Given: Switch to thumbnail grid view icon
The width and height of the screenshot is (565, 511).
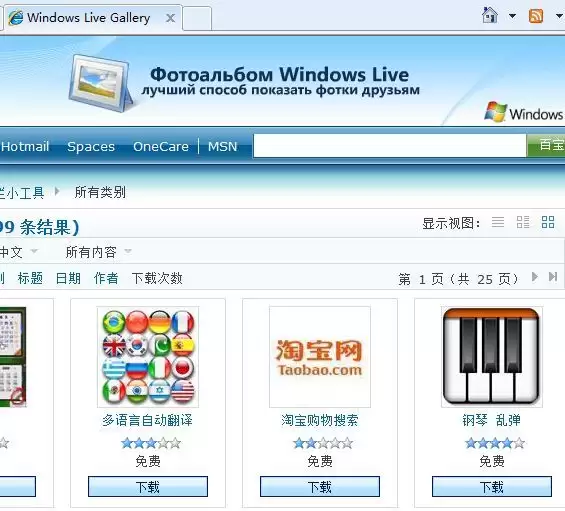Looking at the screenshot, I should (x=548, y=222).
